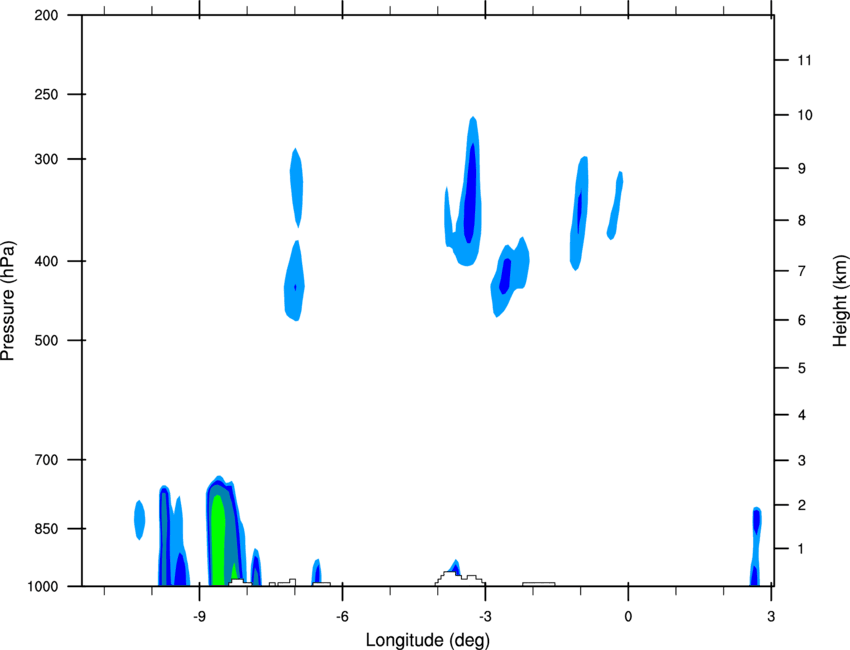850x650 pixels.
Task: Click the green core of the low-level contour
Action: (x=218, y=542)
